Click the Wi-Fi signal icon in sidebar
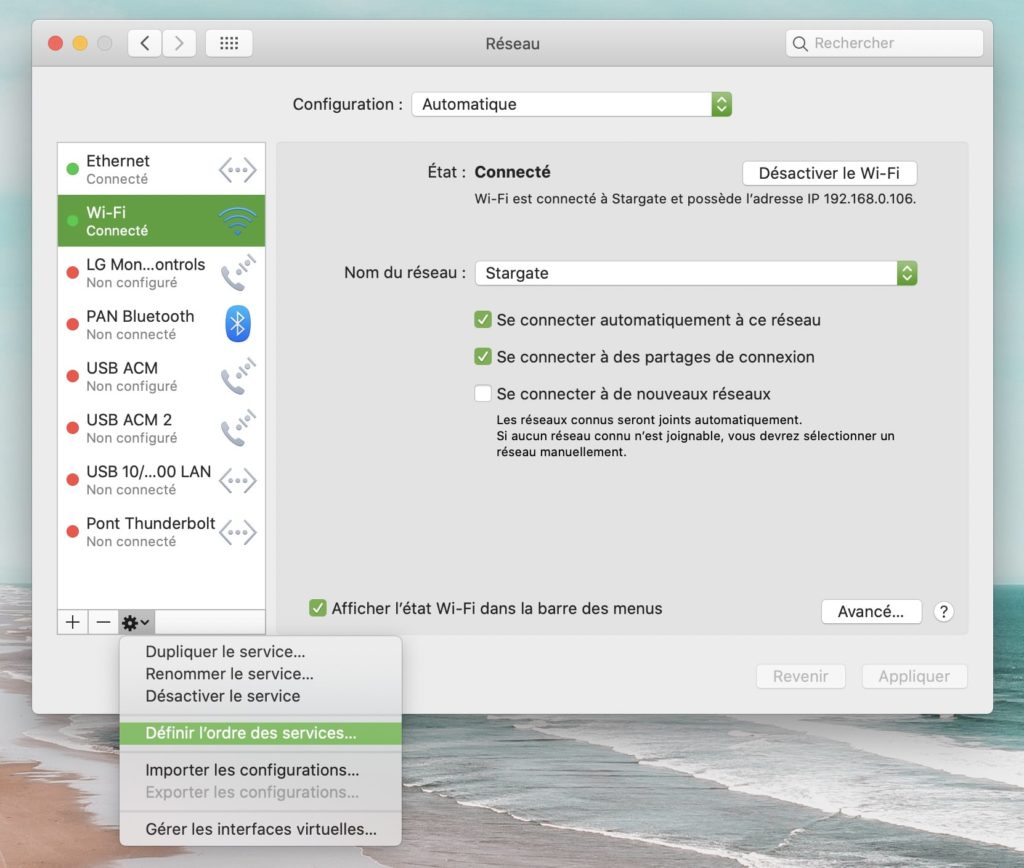This screenshot has width=1024, height=868. pyautogui.click(x=238, y=221)
